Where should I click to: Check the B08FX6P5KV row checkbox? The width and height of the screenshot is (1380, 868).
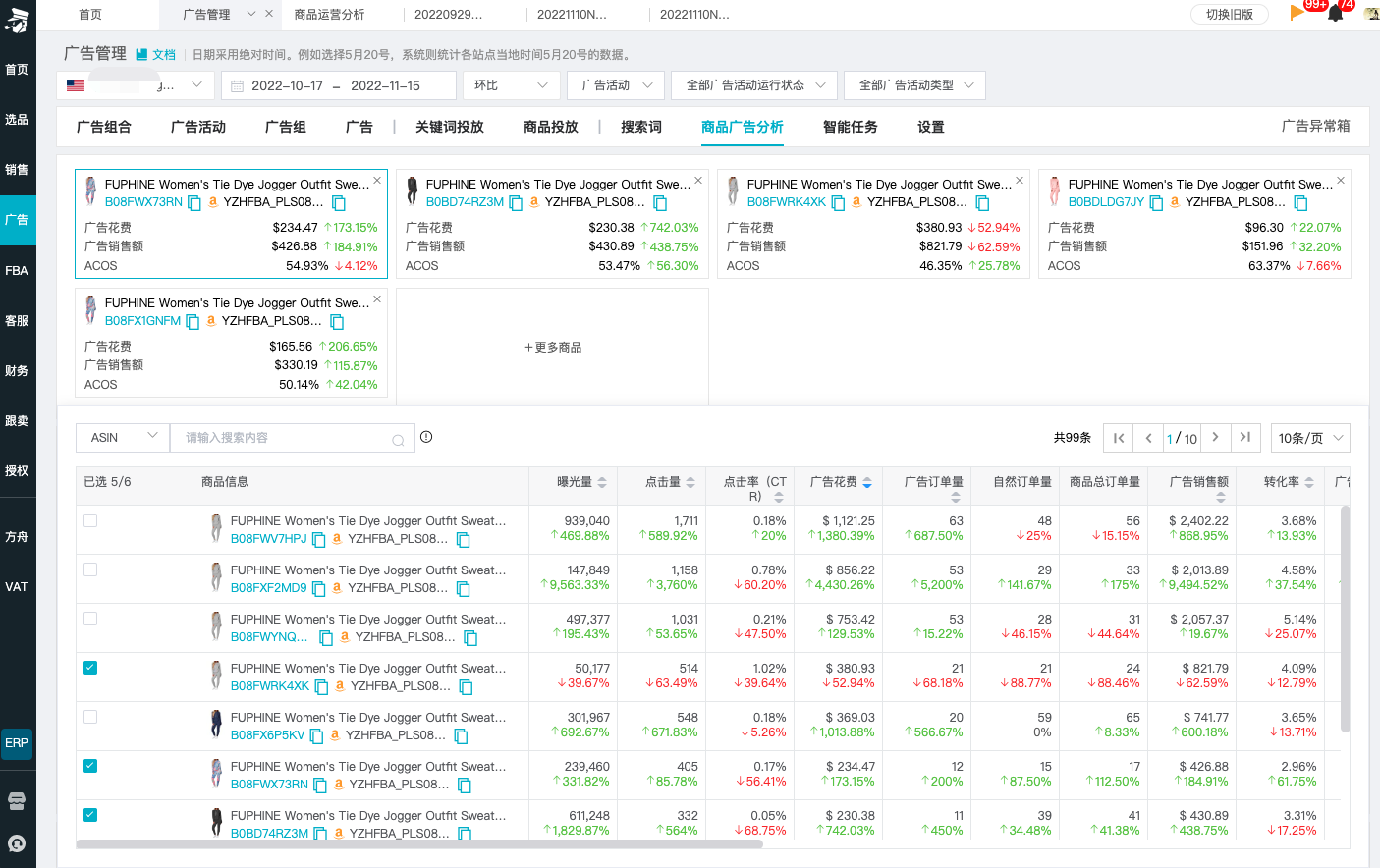[90, 717]
